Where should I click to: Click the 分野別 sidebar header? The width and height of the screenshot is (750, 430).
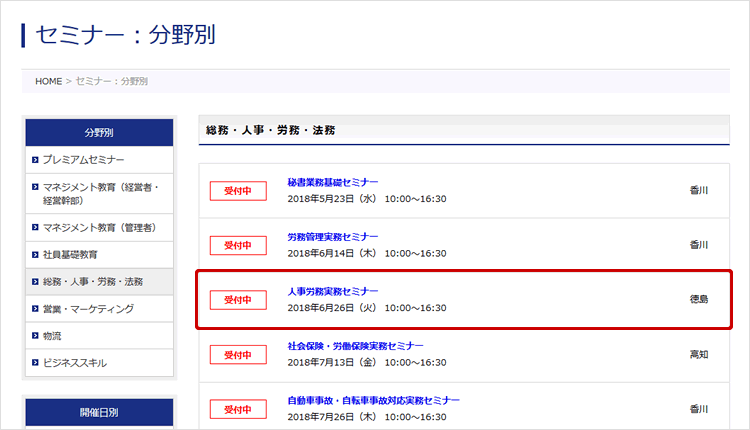coord(99,132)
